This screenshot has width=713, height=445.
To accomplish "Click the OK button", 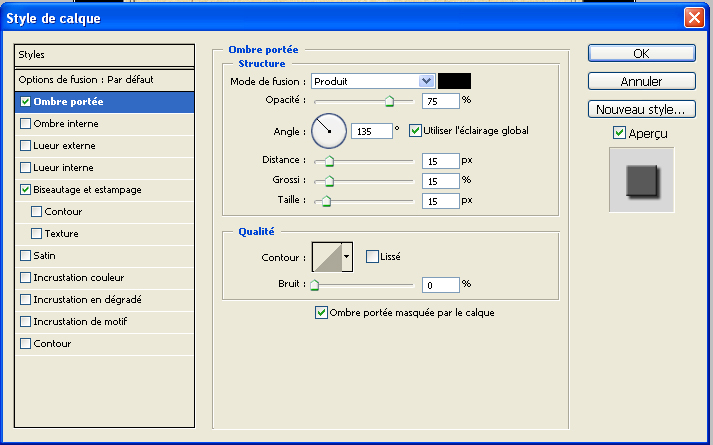I will coord(642,53).
